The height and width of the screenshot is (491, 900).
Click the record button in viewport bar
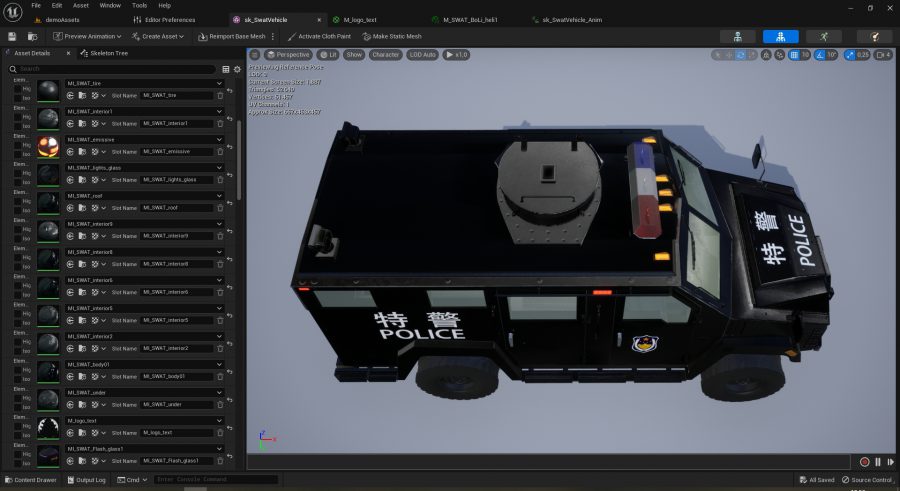click(x=864, y=462)
